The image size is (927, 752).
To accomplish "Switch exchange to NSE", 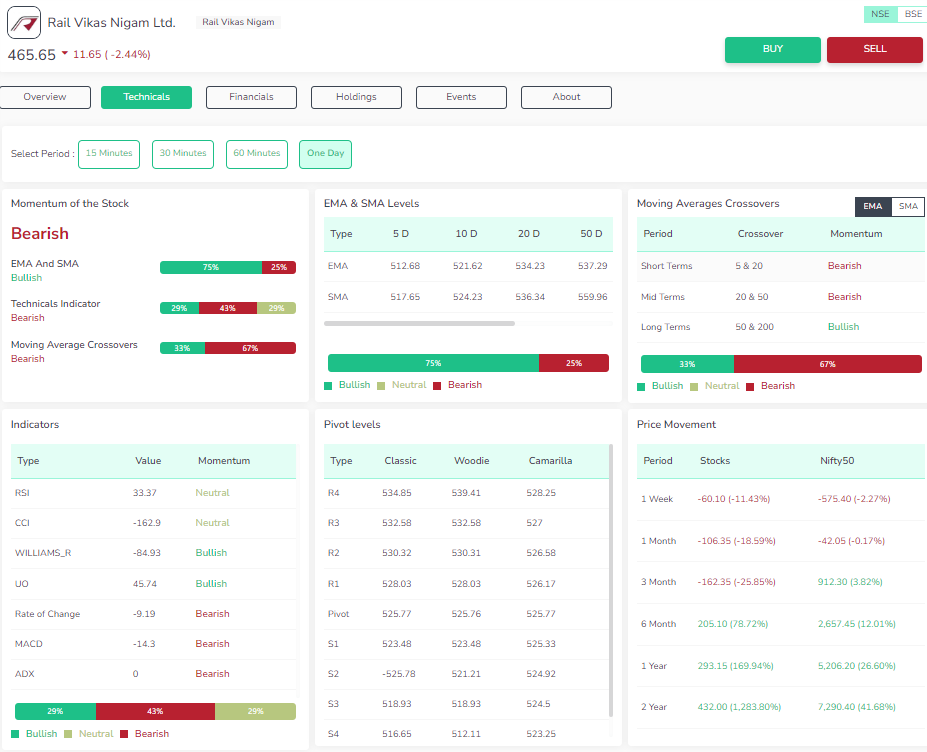I will 880,14.
